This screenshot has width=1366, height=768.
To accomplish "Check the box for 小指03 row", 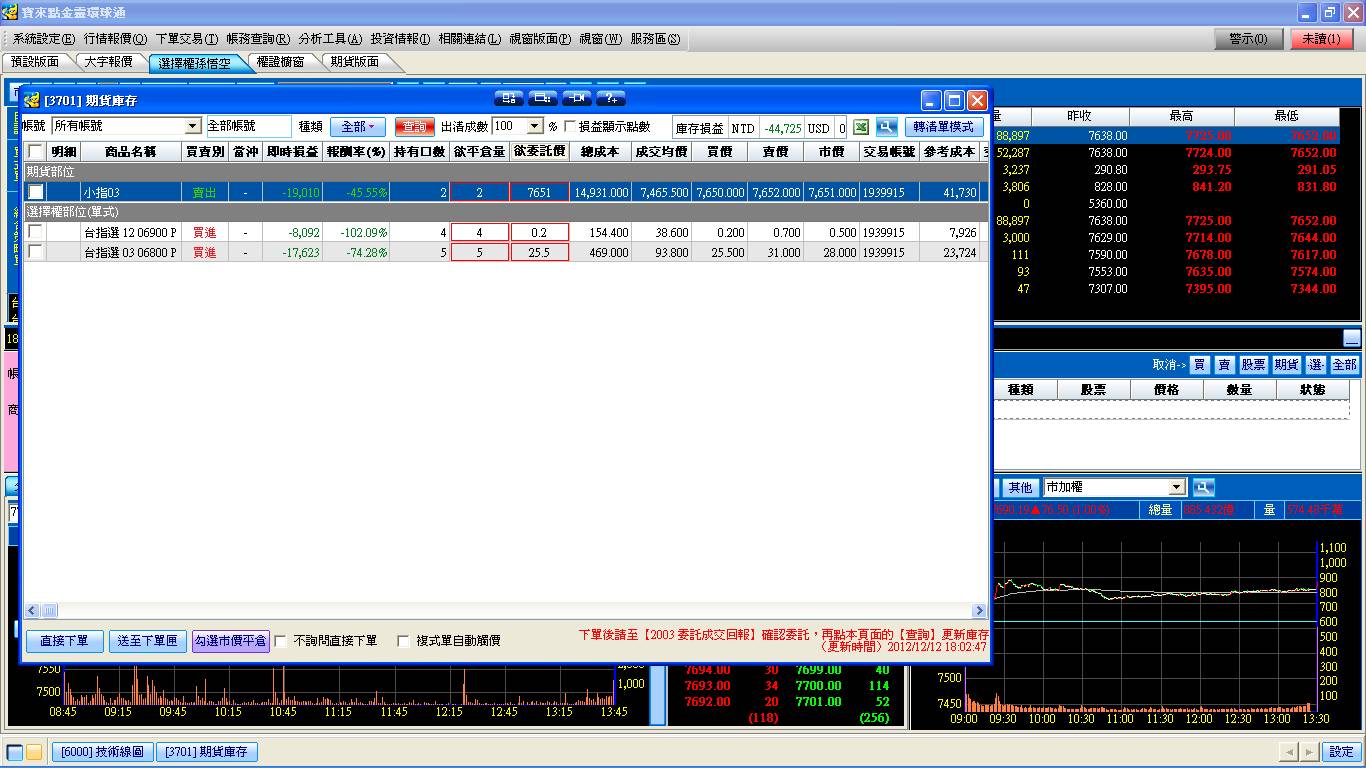I will pos(36,192).
